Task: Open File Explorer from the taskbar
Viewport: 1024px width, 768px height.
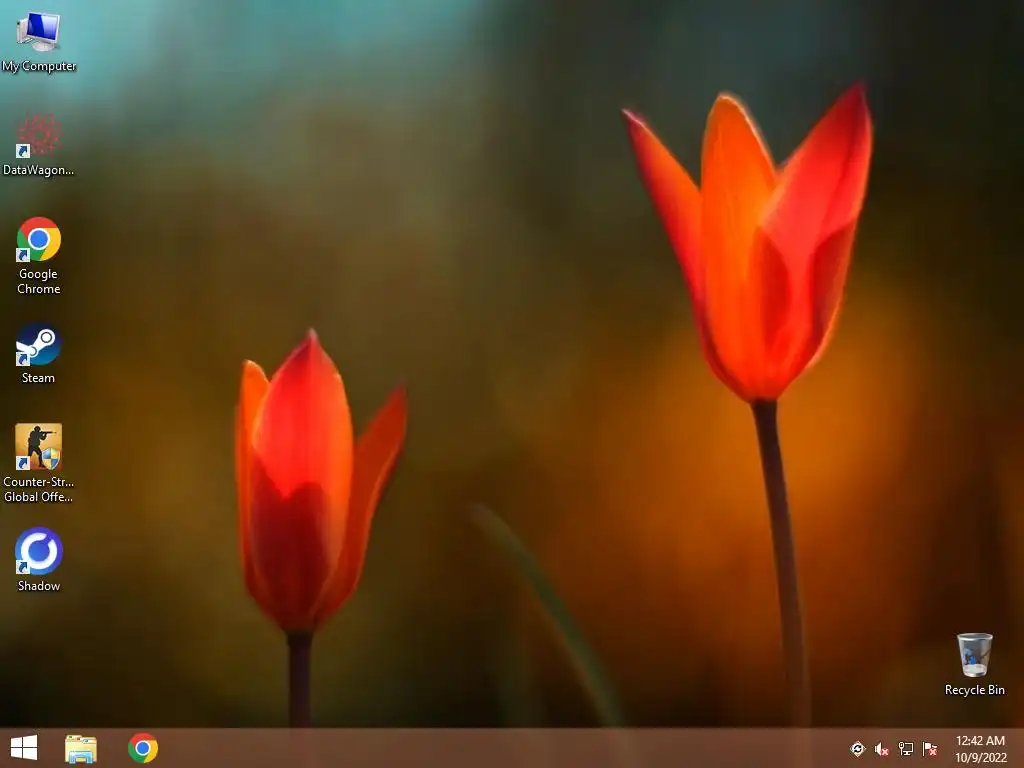Action: click(81, 748)
